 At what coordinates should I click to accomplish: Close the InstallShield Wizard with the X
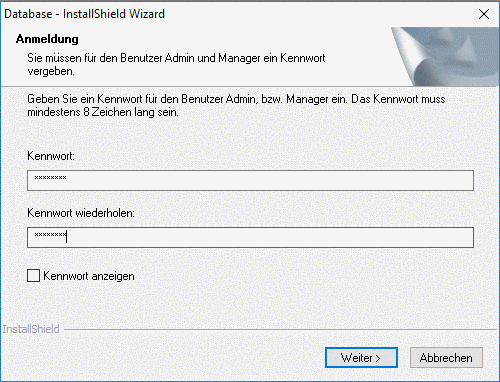pos(484,14)
